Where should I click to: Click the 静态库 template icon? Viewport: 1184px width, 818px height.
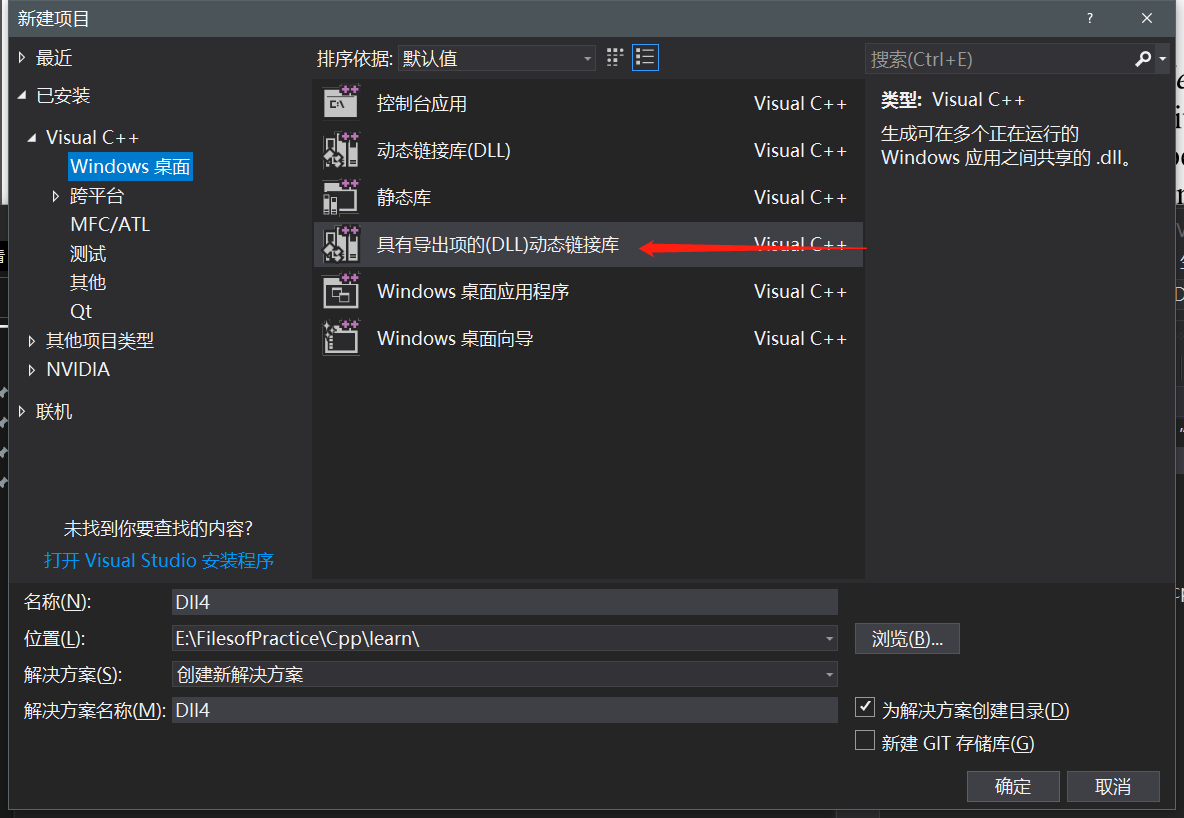click(341, 197)
